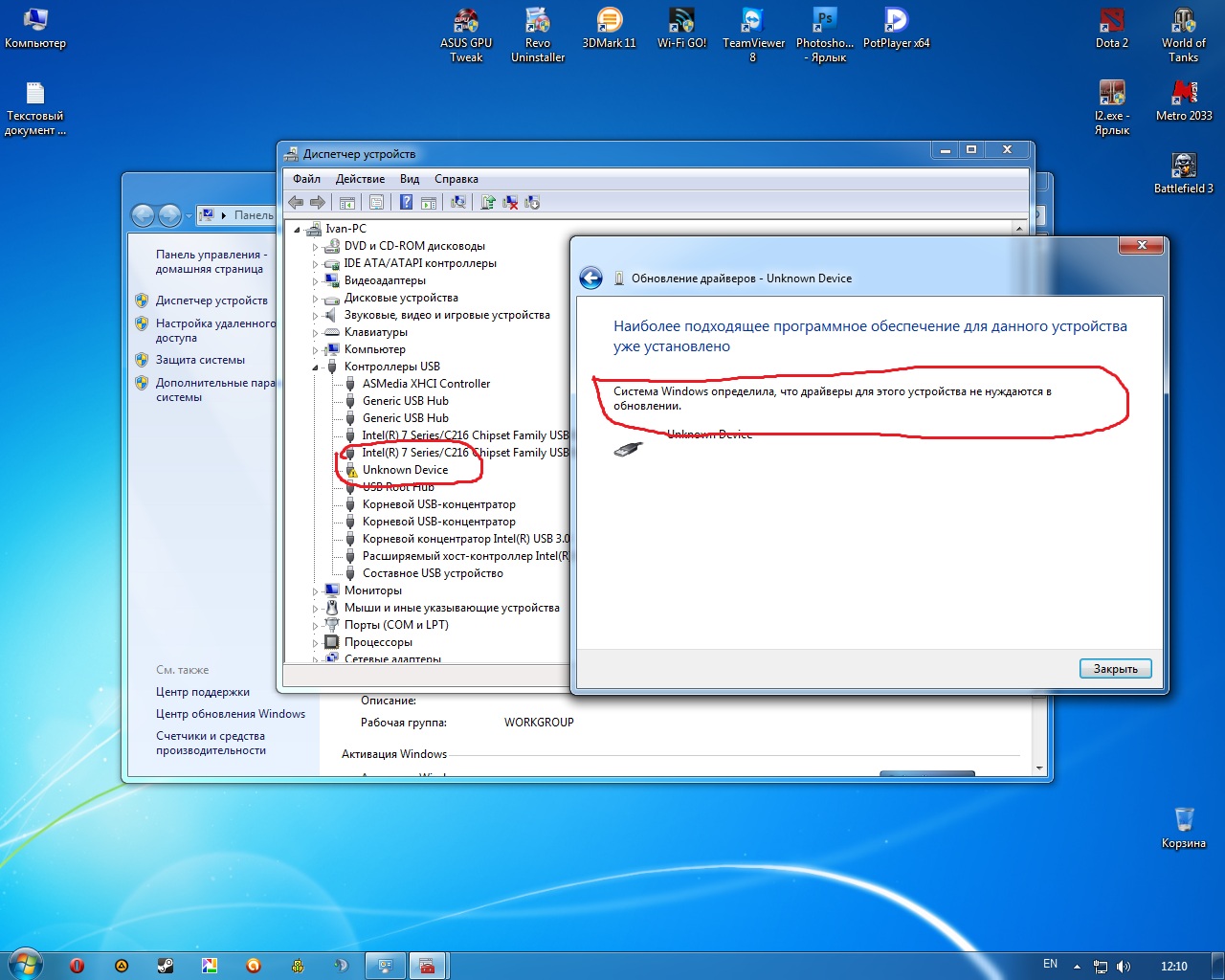Expand the Мониторы tree node

(315, 591)
